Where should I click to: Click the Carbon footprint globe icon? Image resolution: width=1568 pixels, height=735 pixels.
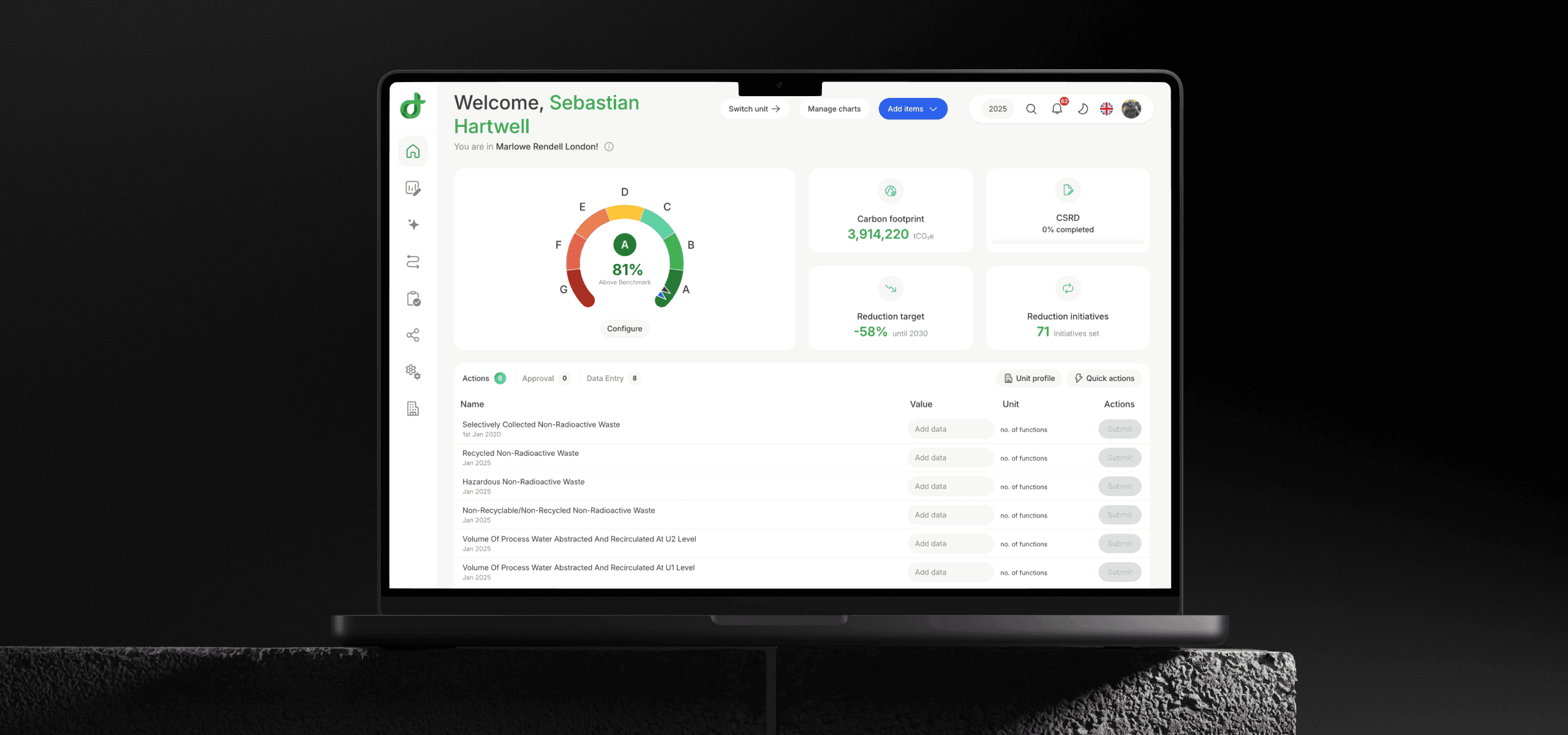pos(891,191)
